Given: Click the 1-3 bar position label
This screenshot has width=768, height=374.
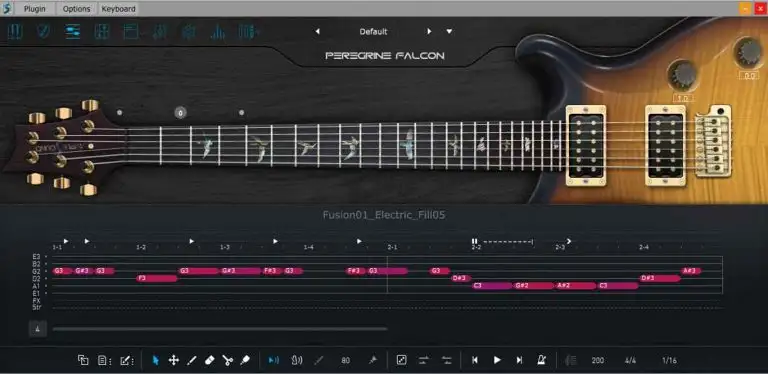Looking at the screenshot, I should (x=225, y=248).
